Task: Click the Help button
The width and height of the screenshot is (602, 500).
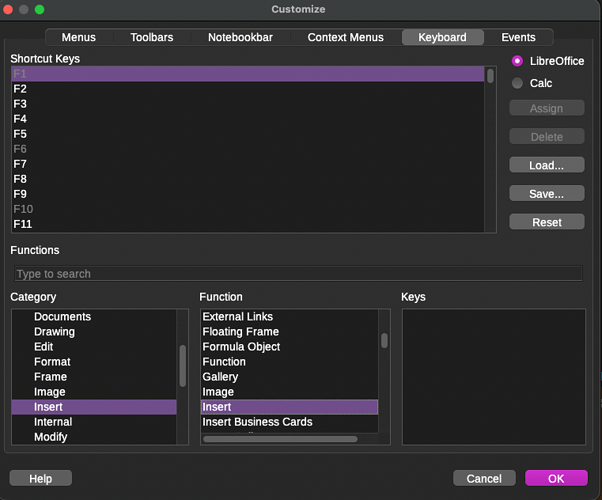Action: tap(40, 478)
